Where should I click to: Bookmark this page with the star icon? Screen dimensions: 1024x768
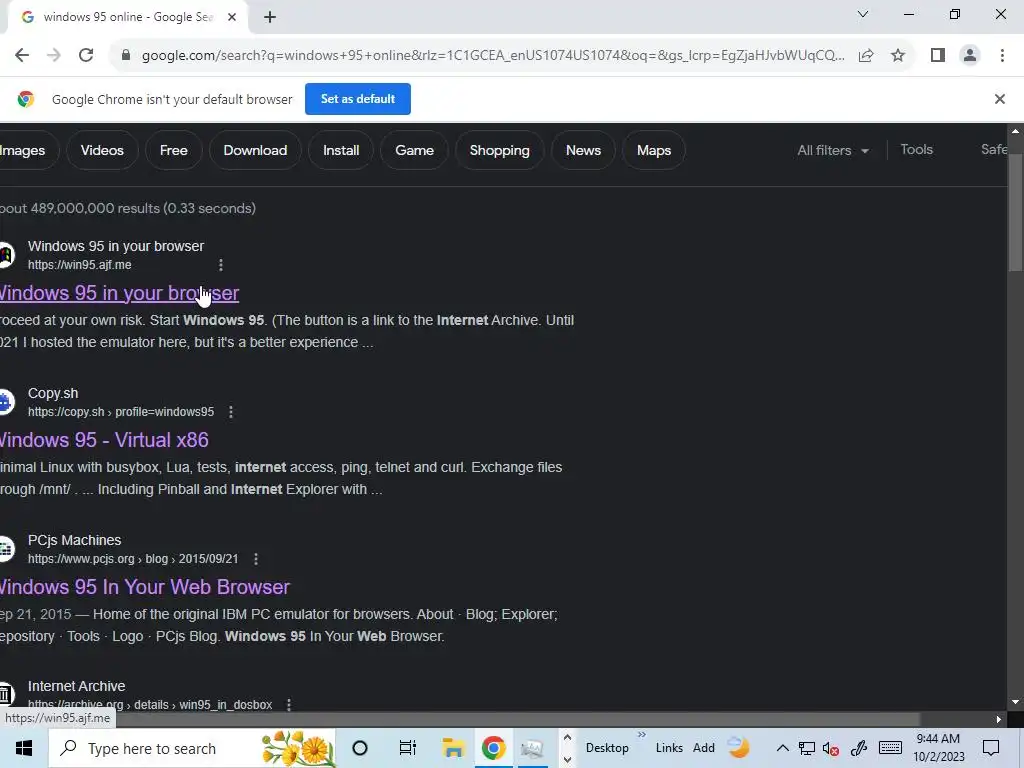coord(898,56)
